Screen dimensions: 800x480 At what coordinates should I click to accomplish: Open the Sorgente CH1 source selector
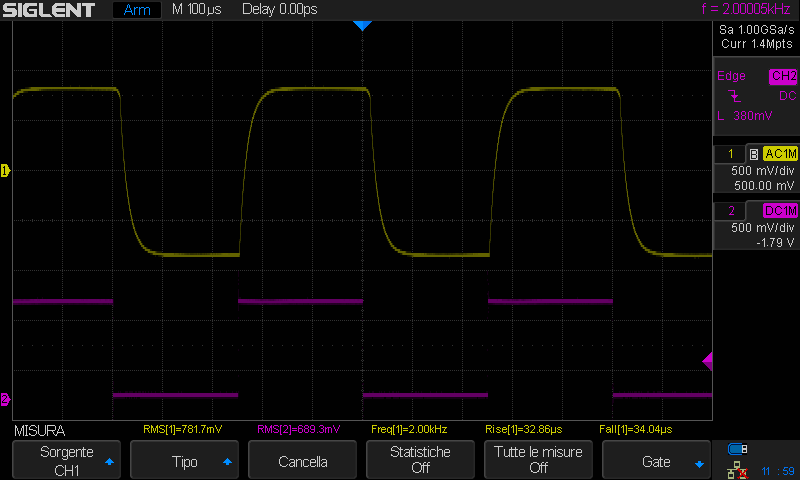point(66,460)
